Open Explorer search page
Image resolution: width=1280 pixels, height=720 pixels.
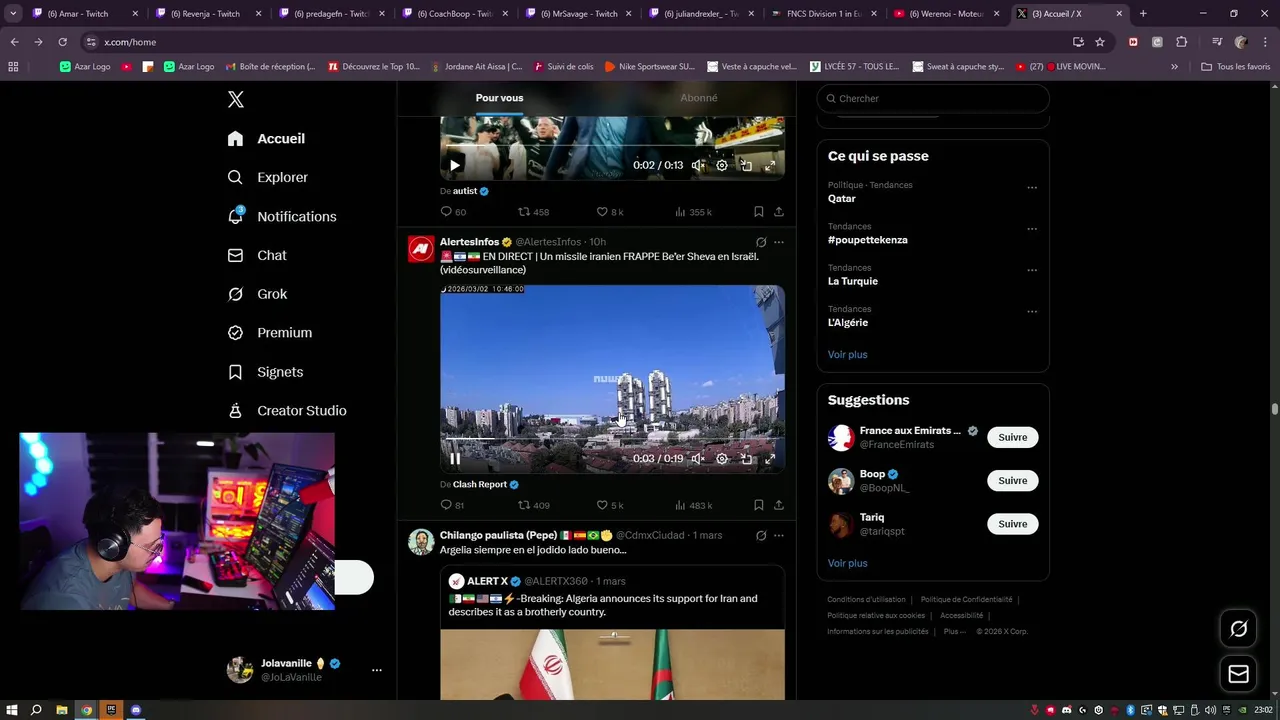pos(268,177)
